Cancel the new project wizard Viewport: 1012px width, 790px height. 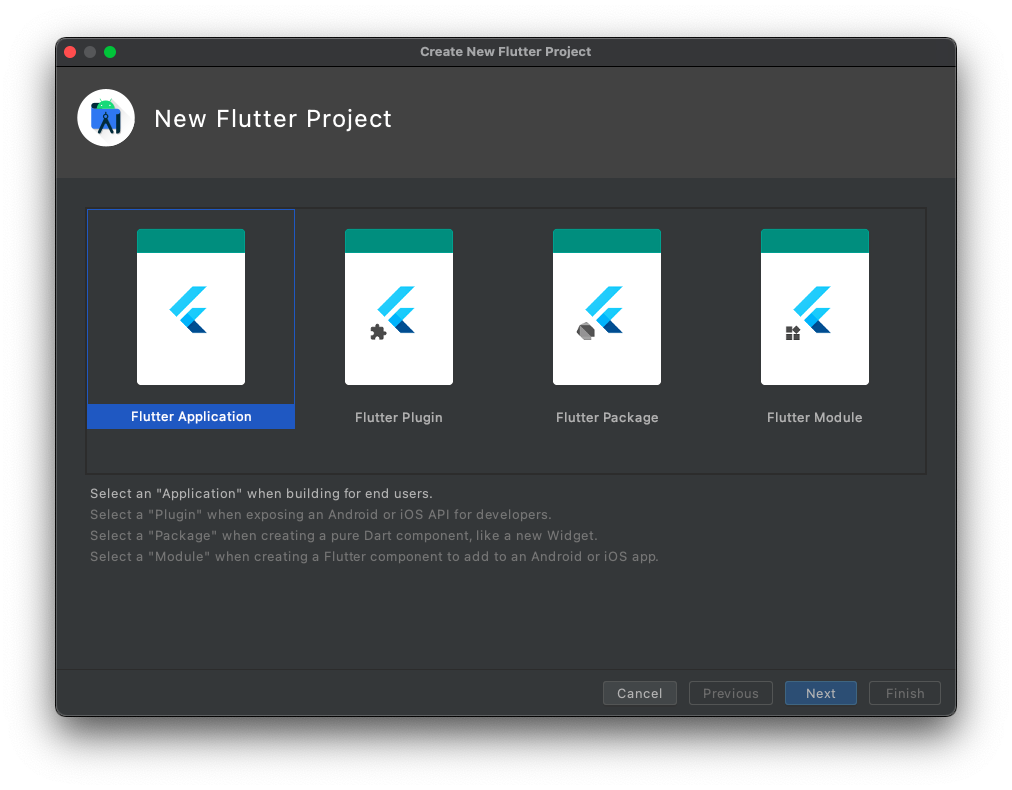click(x=640, y=693)
